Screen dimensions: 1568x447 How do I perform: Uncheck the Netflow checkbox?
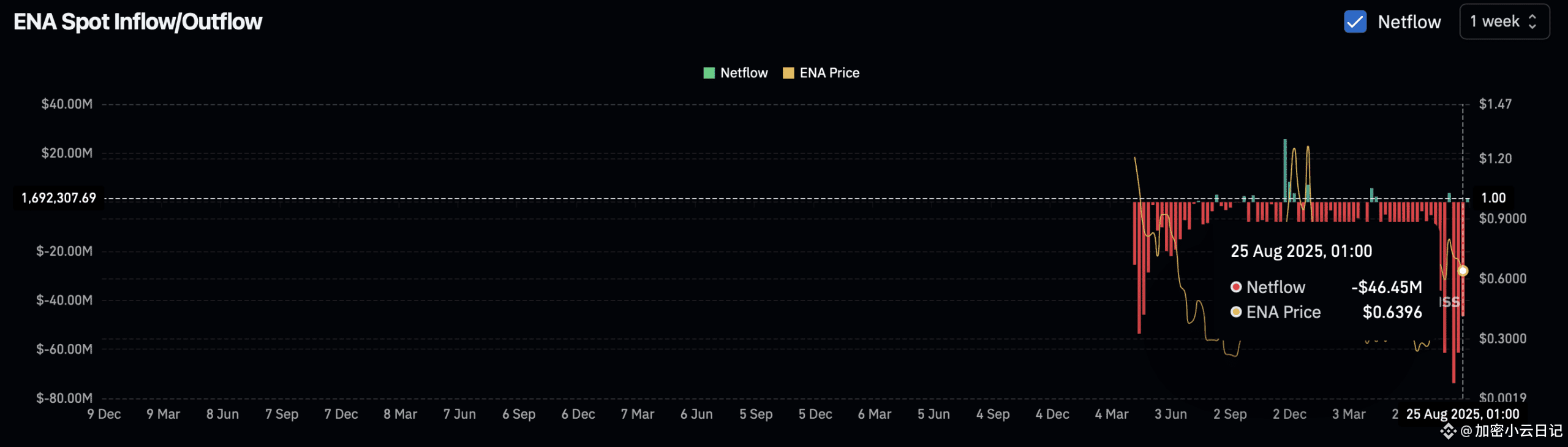pyautogui.click(x=1355, y=22)
